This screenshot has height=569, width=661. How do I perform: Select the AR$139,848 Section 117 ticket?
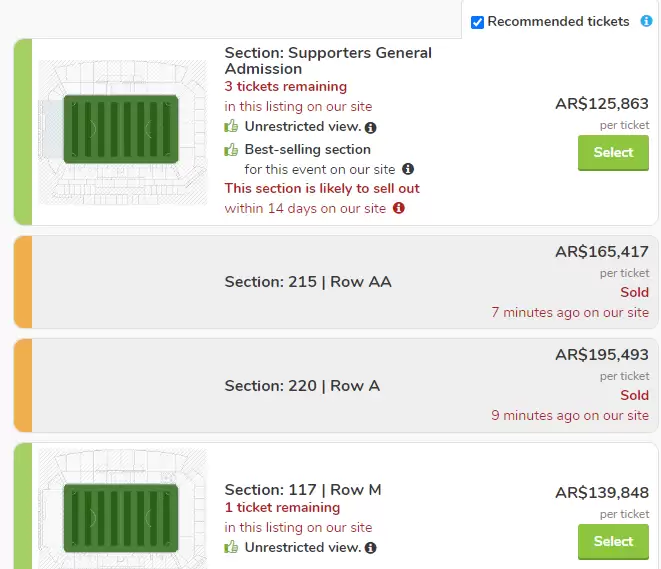613,541
